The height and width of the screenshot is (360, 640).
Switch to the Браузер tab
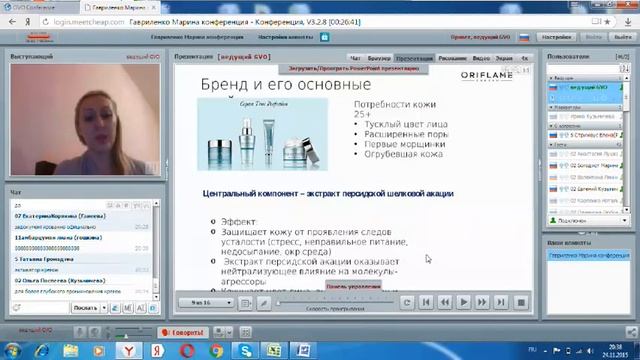click(x=379, y=58)
